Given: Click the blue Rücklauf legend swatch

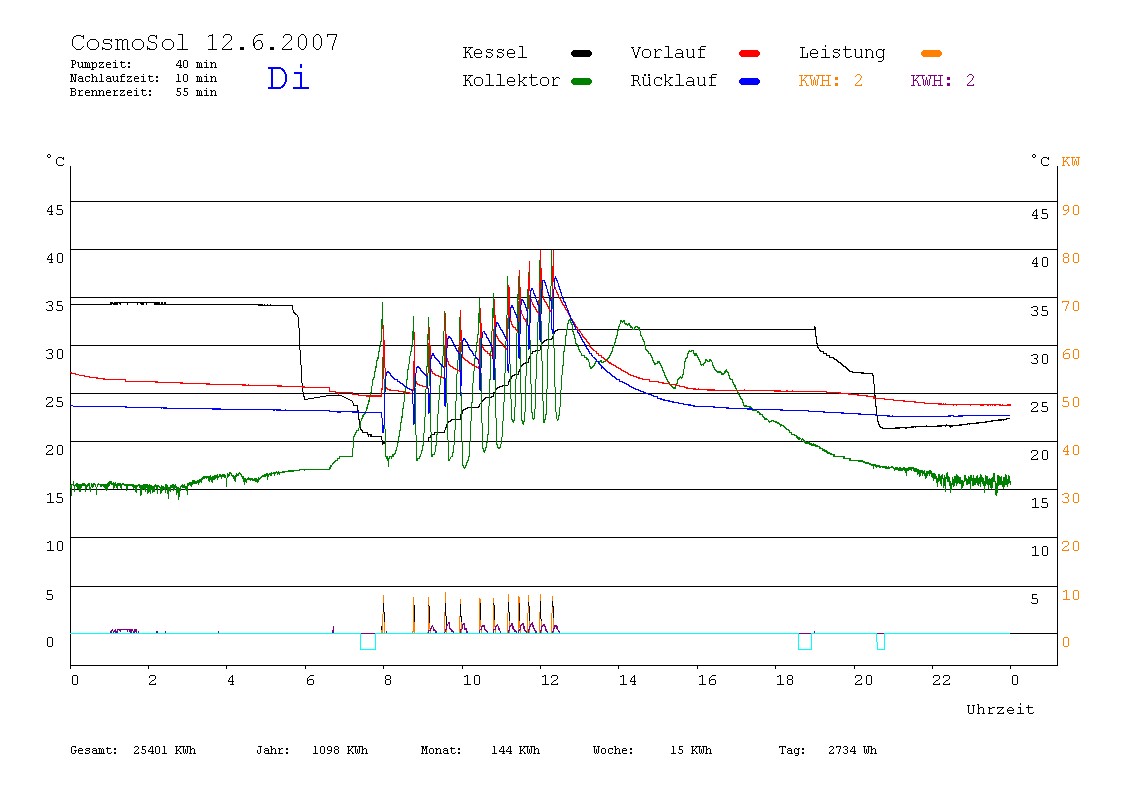Looking at the screenshot, I should 750,81.
